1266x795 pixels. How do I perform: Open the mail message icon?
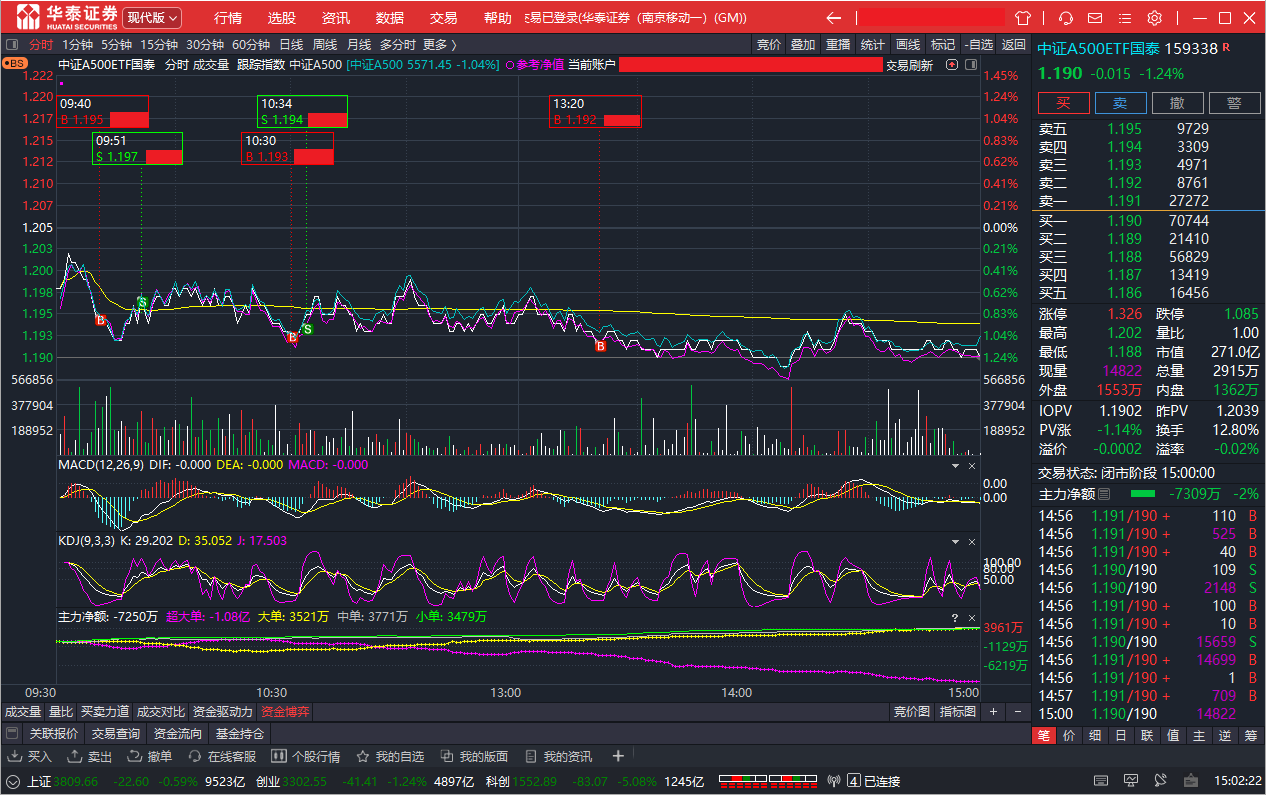tap(1095, 18)
